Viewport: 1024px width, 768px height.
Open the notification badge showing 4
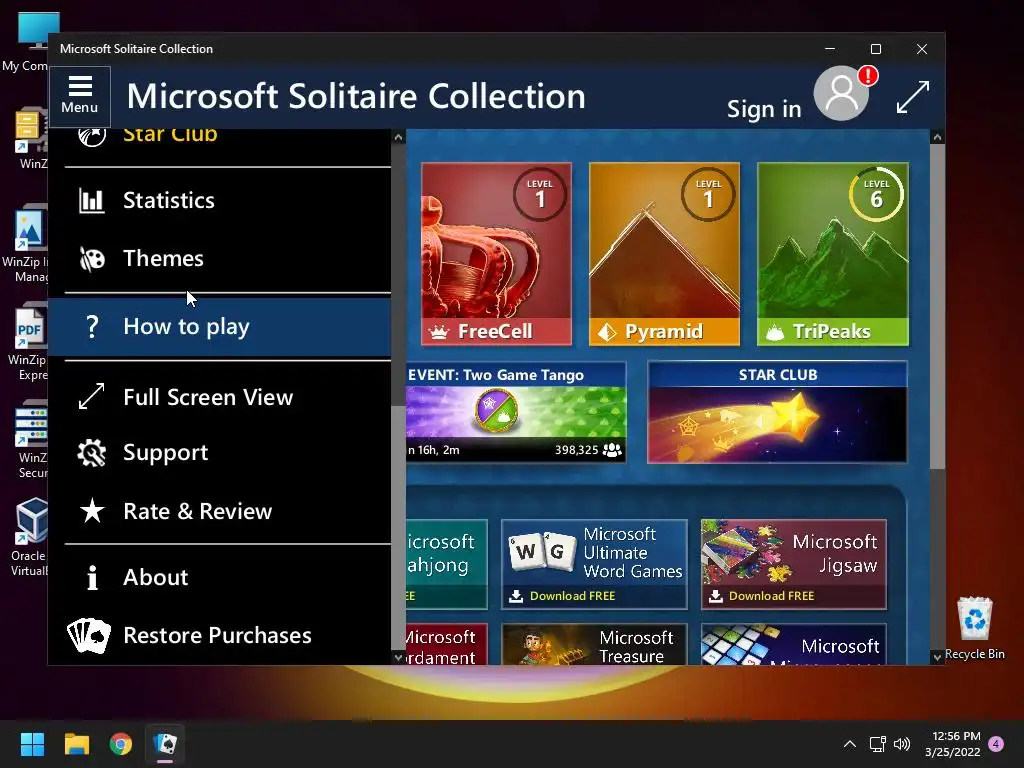[x=996, y=744]
